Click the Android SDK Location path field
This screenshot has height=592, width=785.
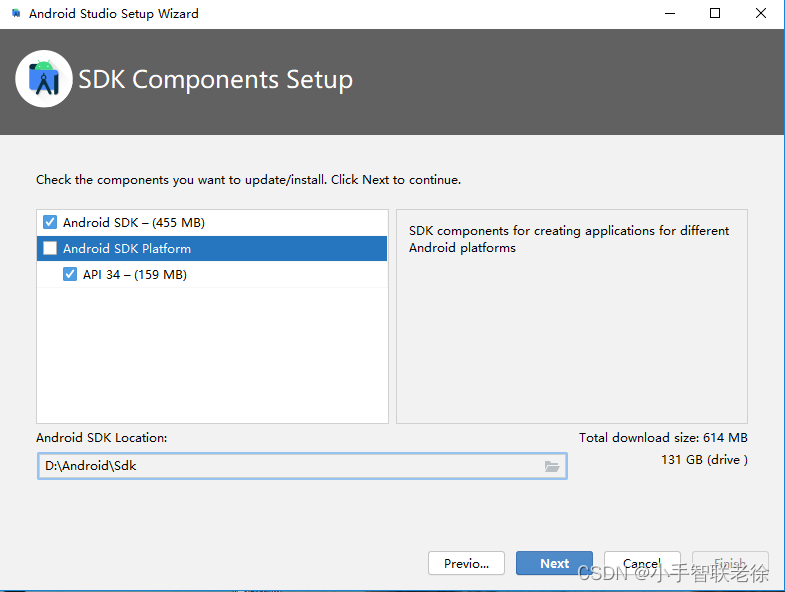[302, 466]
